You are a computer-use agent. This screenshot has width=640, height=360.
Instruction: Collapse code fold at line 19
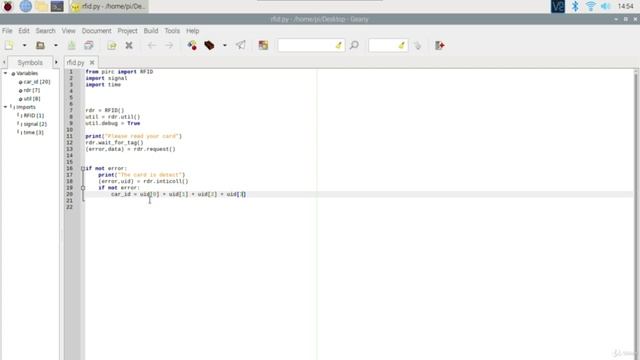pyautogui.click(x=83, y=188)
